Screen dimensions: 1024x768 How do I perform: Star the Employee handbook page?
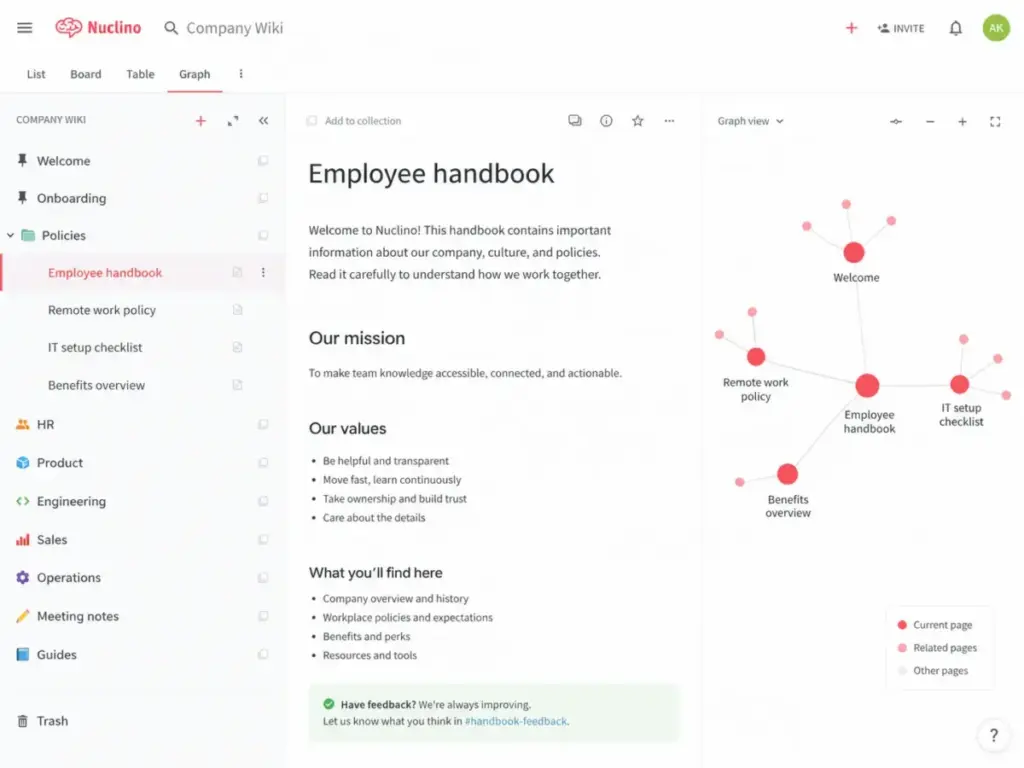coord(637,121)
